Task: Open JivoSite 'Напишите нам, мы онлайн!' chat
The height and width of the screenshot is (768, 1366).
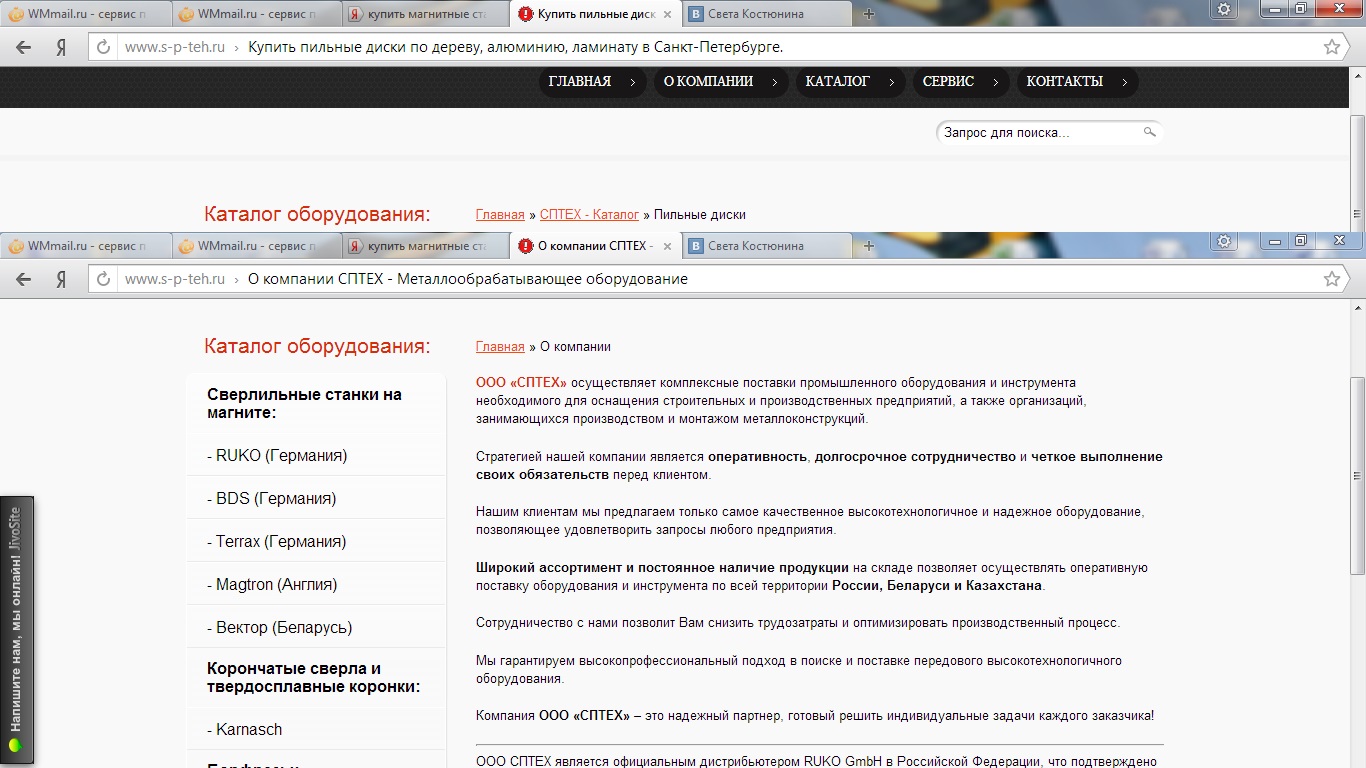Action: 17,630
